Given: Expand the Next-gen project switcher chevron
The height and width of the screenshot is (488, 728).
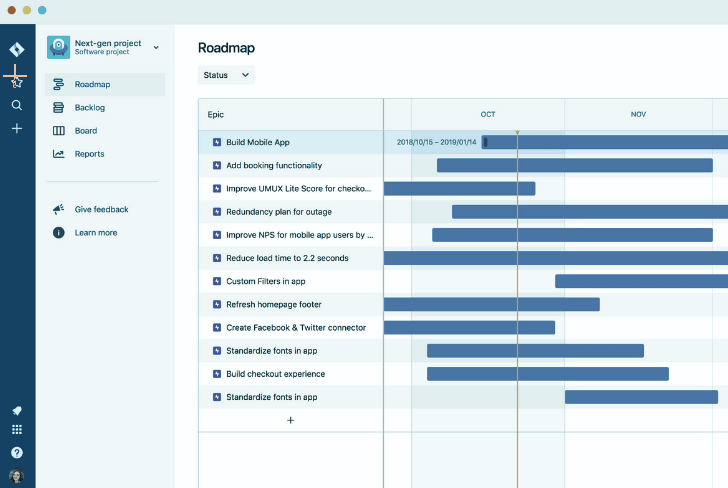Looking at the screenshot, I should pyautogui.click(x=156, y=47).
